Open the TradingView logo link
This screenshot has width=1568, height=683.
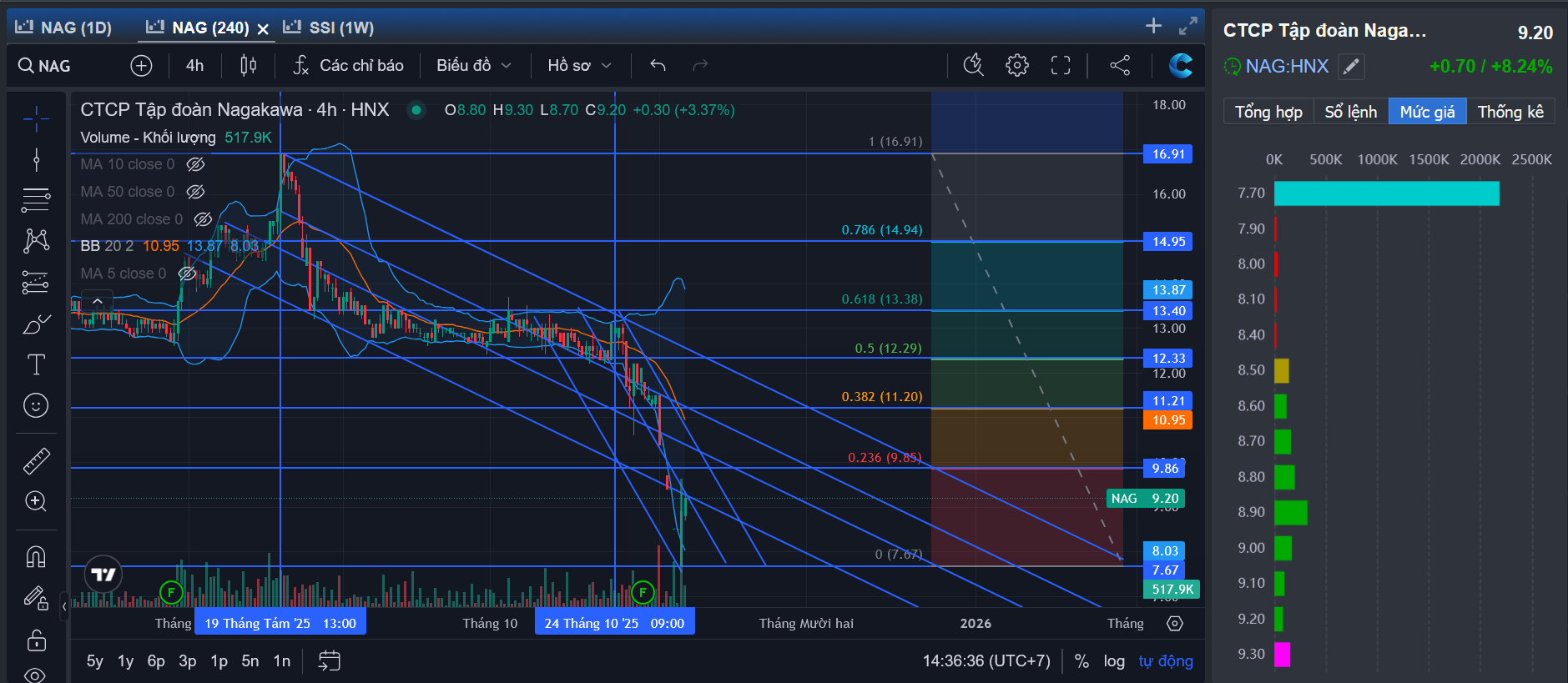(103, 574)
